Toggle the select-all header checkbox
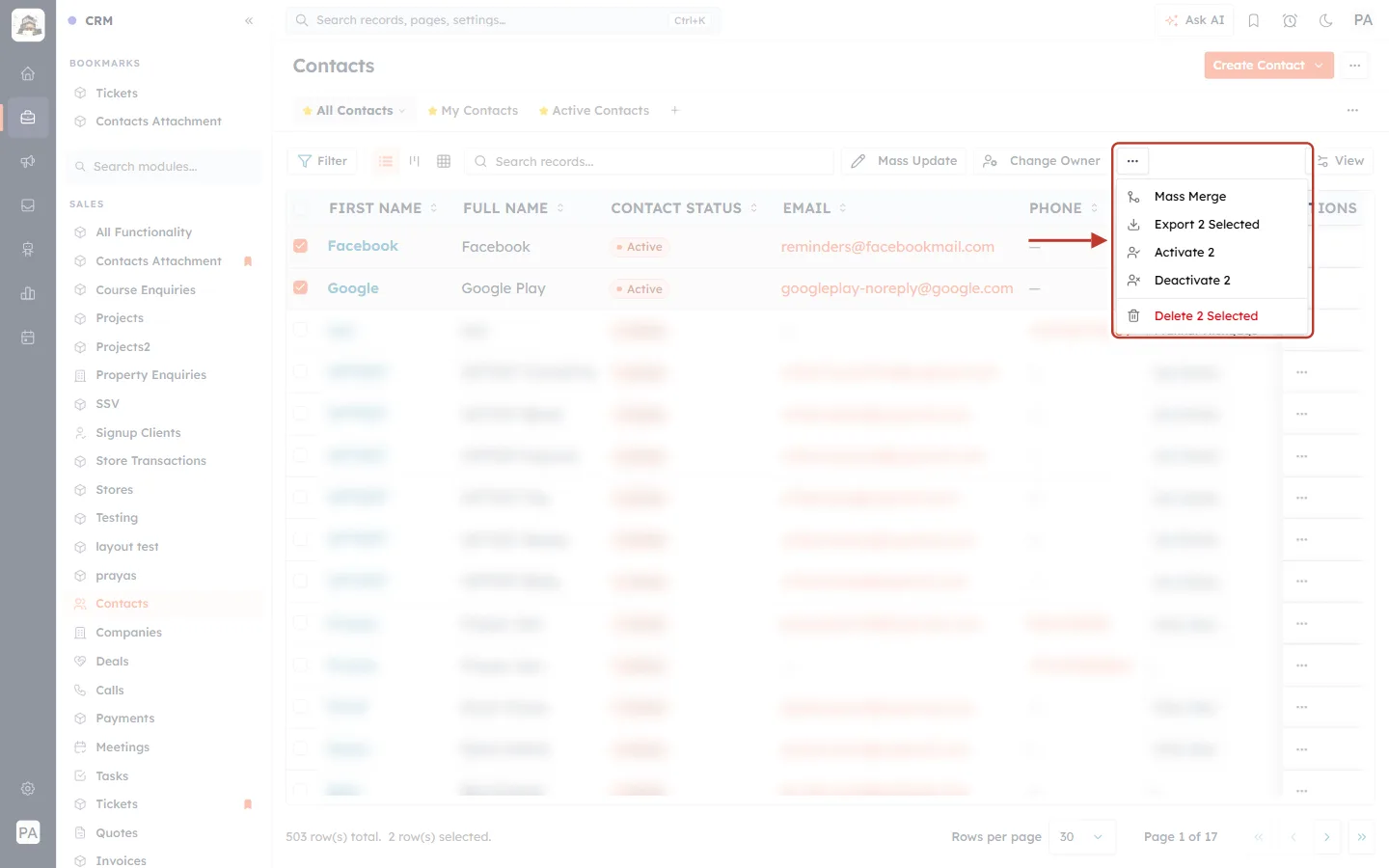1389x868 pixels. pos(301,207)
